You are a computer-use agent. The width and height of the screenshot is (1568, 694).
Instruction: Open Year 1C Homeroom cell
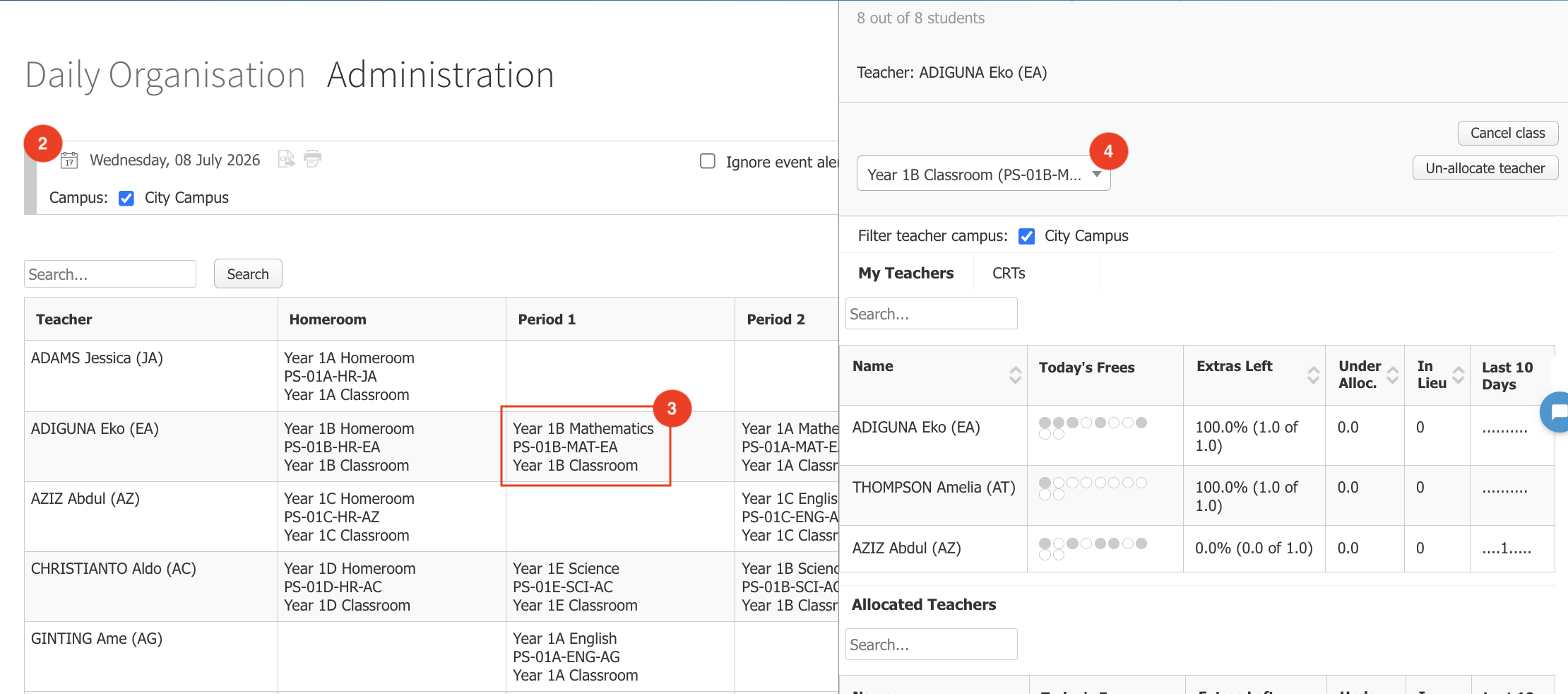click(x=392, y=517)
